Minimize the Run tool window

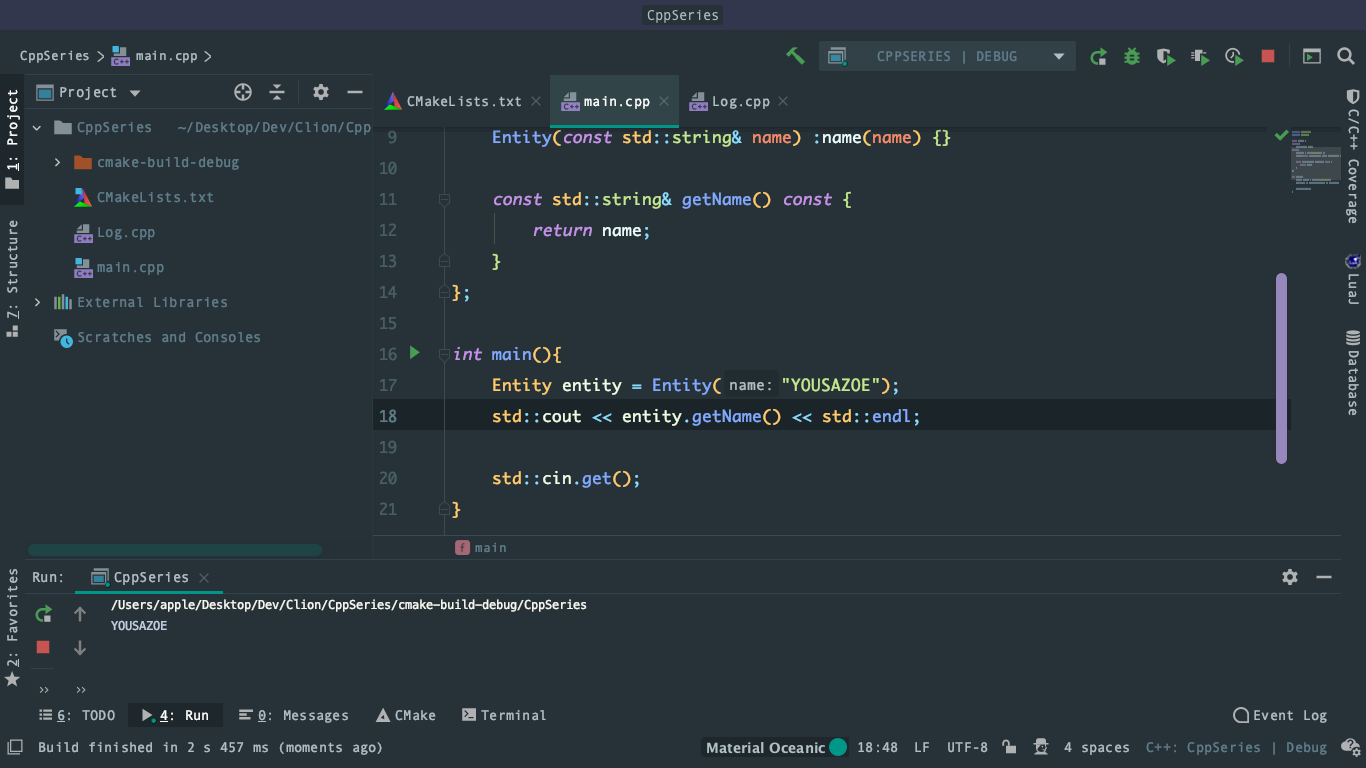coord(1324,577)
